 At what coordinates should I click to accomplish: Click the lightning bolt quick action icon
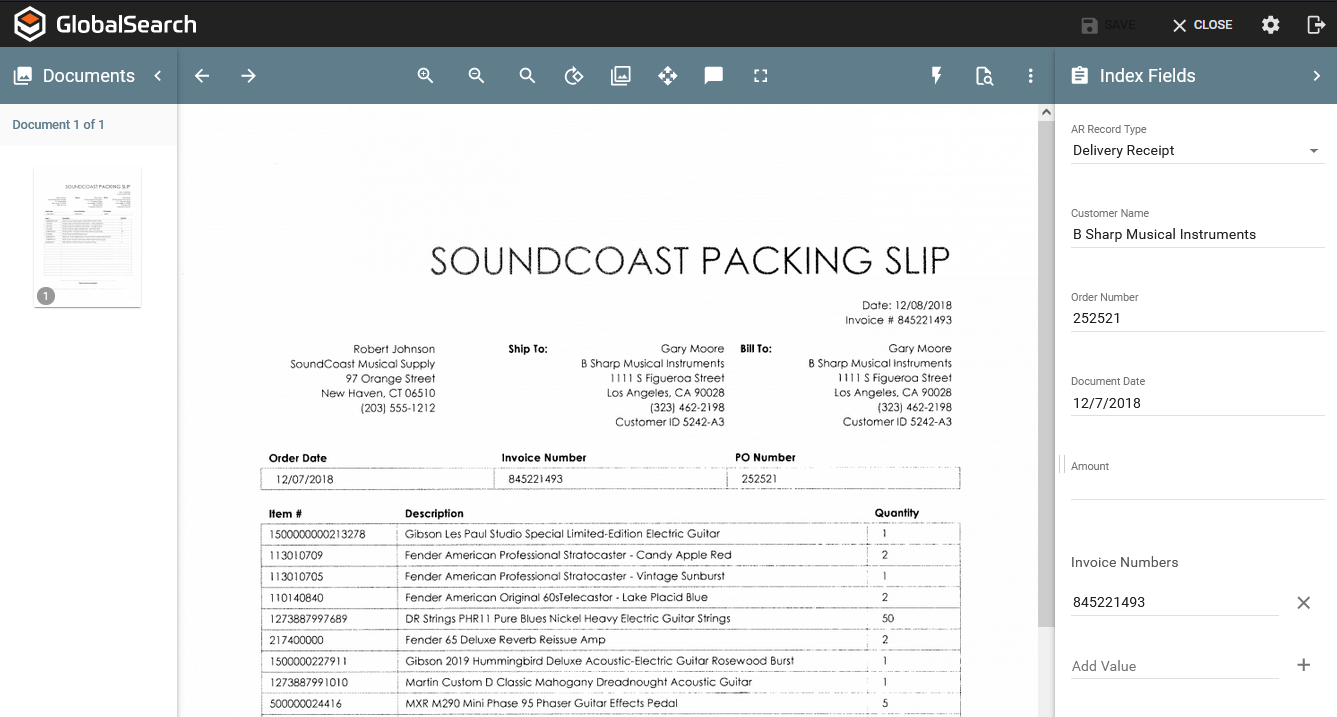pos(937,76)
